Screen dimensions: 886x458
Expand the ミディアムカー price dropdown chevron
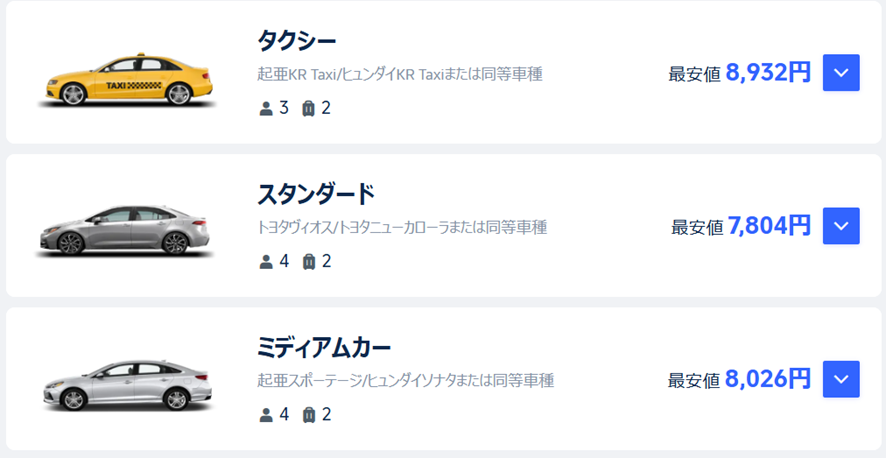[841, 379]
